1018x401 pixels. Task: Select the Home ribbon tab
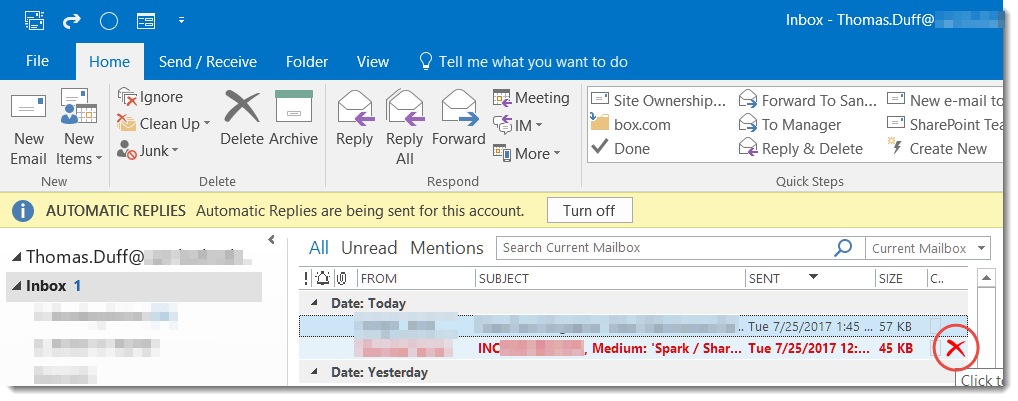[x=110, y=62]
